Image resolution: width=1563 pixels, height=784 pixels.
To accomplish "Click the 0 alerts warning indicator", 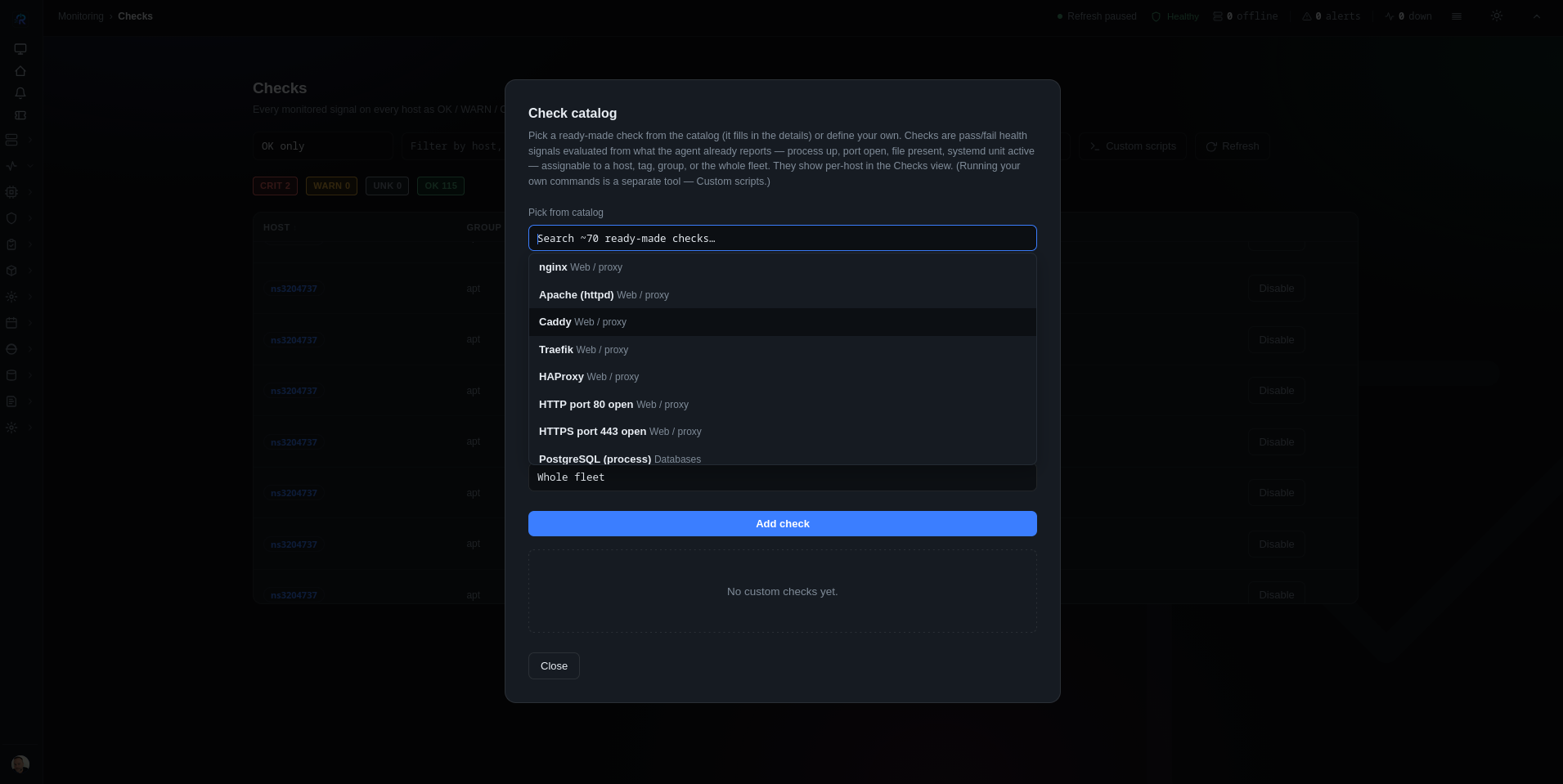I will 1332,16.
